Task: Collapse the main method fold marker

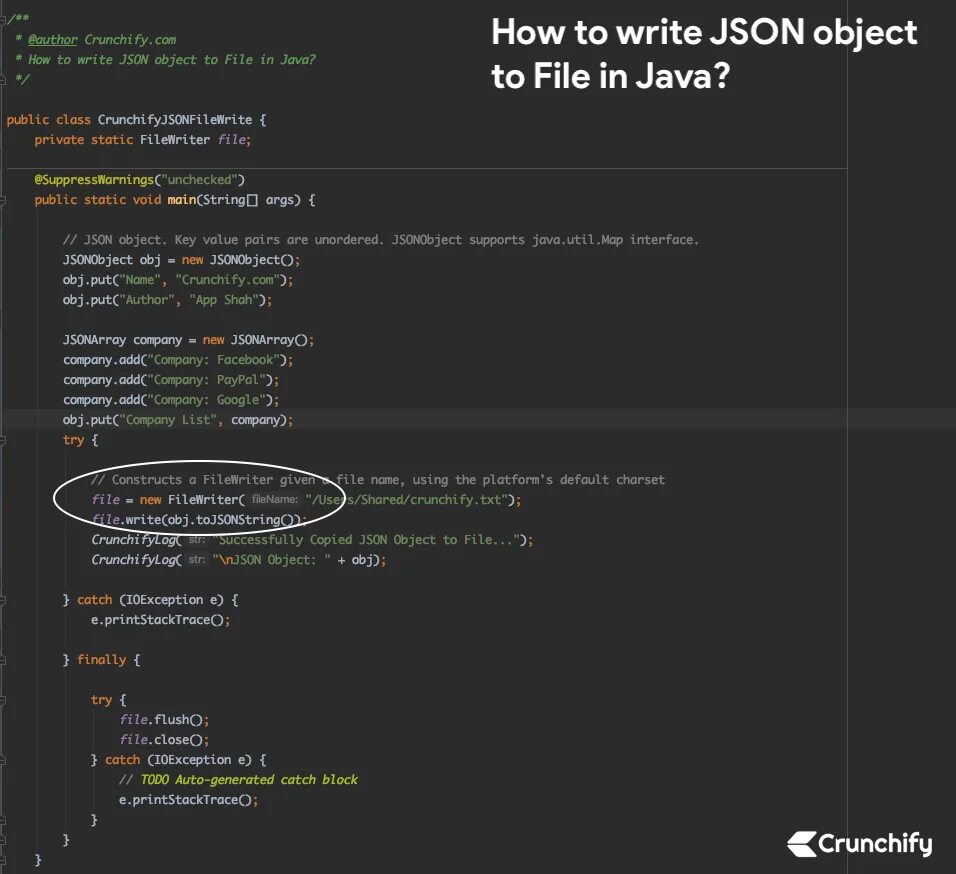Action: point(2,200)
